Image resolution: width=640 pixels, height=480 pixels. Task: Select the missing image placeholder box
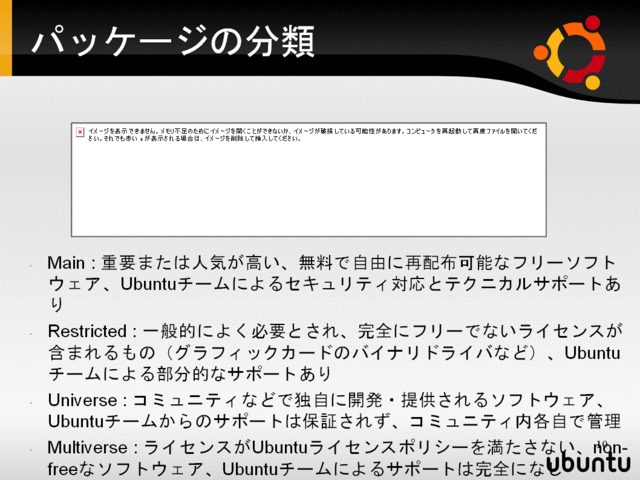click(309, 180)
